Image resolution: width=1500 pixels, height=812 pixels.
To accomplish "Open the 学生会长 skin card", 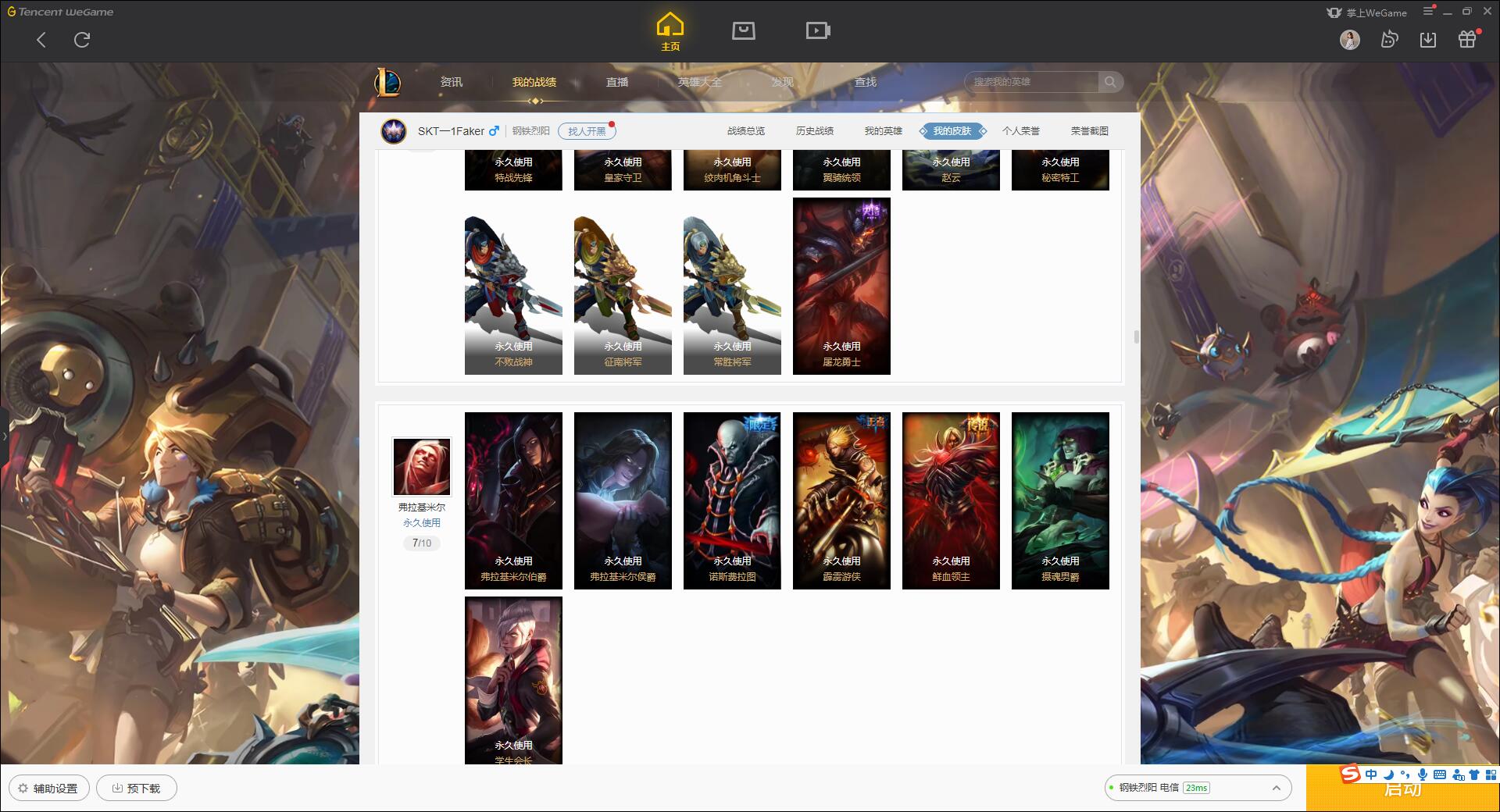I will (513, 680).
